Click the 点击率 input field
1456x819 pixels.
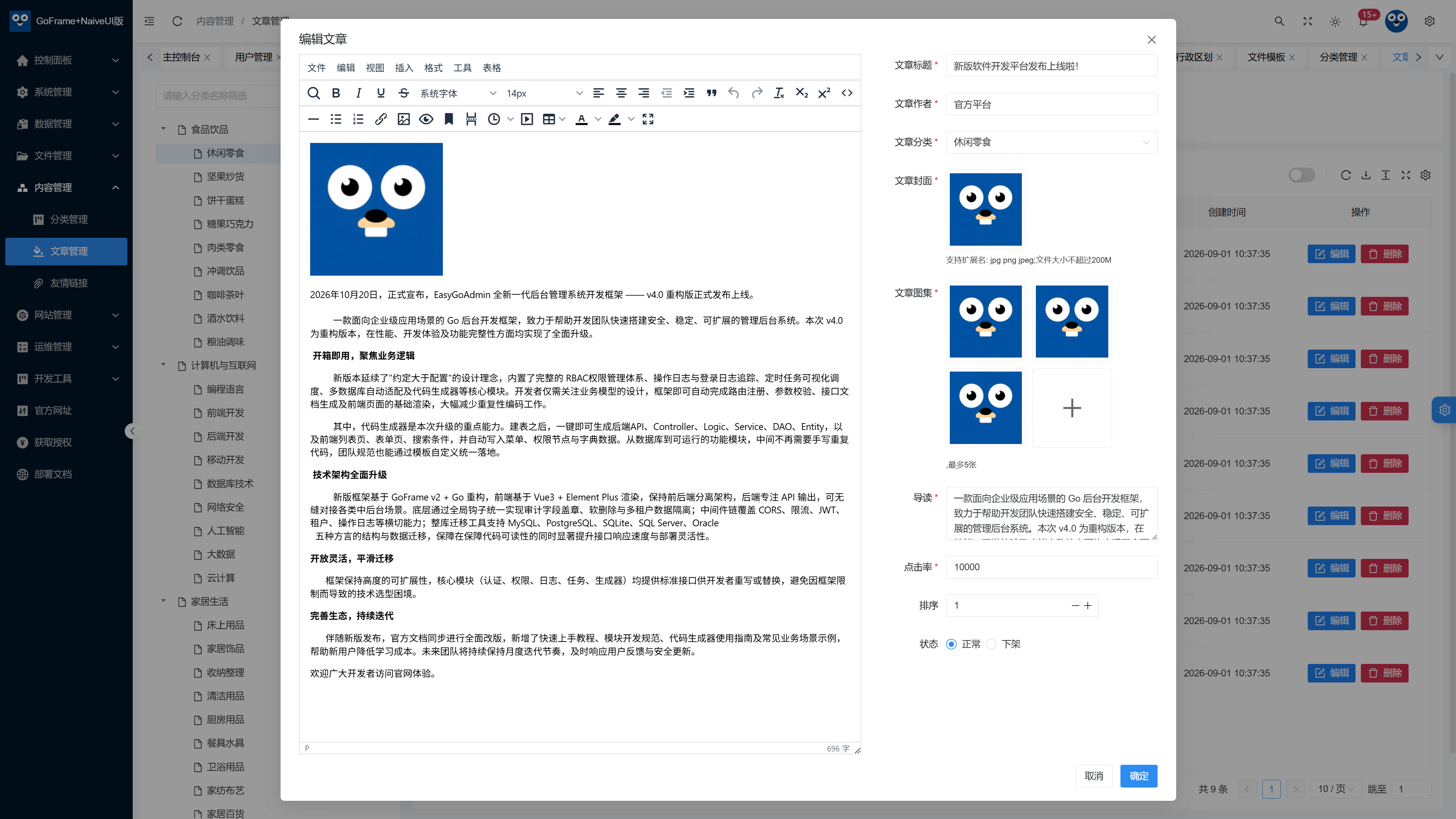[1051, 567]
